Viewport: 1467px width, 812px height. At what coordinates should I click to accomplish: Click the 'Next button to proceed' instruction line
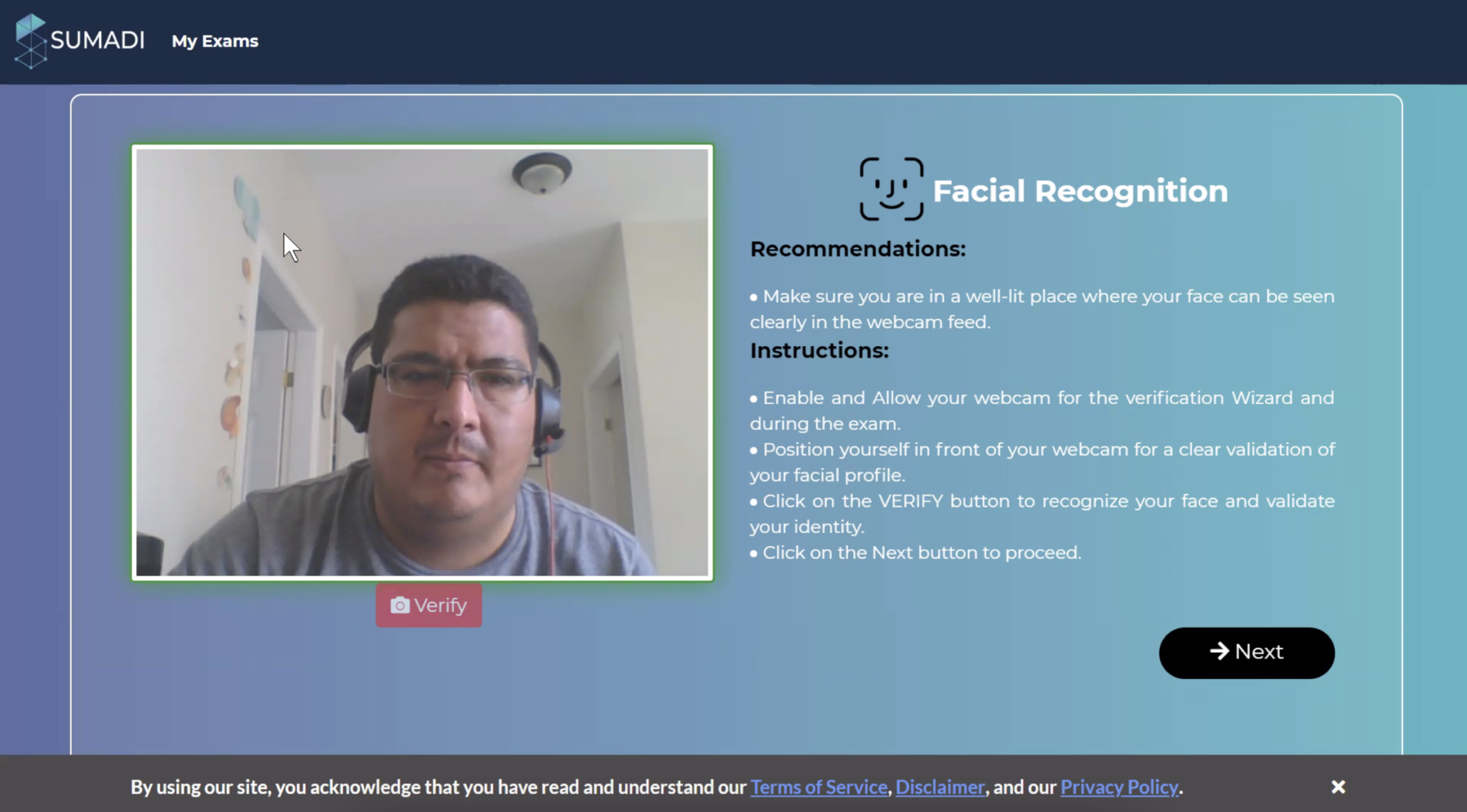tap(920, 553)
